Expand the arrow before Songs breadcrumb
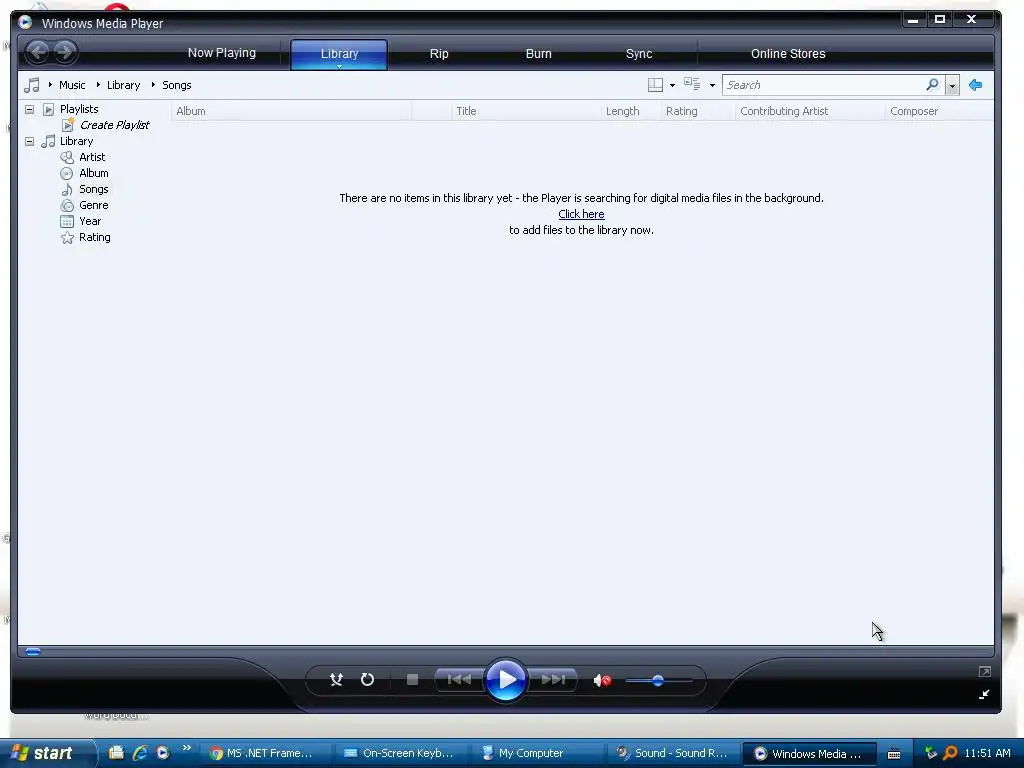This screenshot has height=768, width=1024. [x=153, y=84]
